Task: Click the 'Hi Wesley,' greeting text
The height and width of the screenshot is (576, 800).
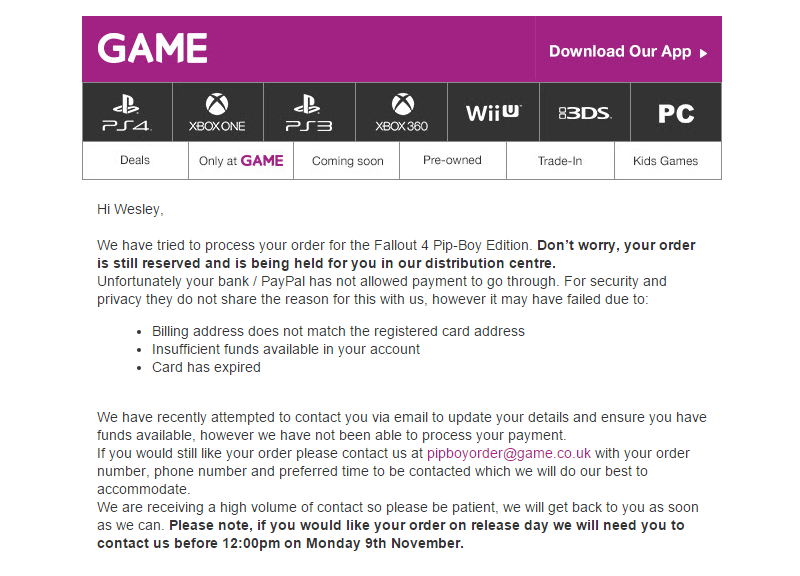Action: [x=130, y=209]
